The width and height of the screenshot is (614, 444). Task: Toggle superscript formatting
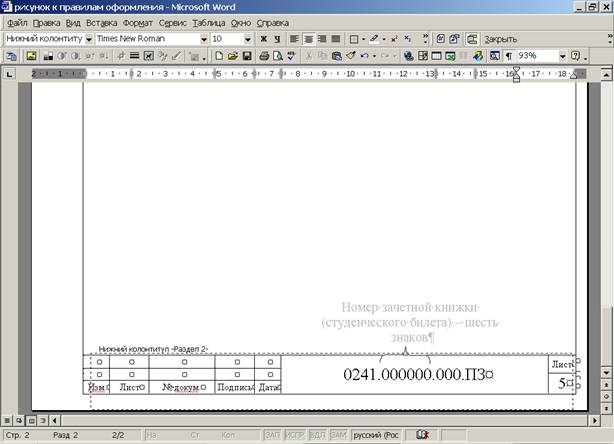coord(394,39)
